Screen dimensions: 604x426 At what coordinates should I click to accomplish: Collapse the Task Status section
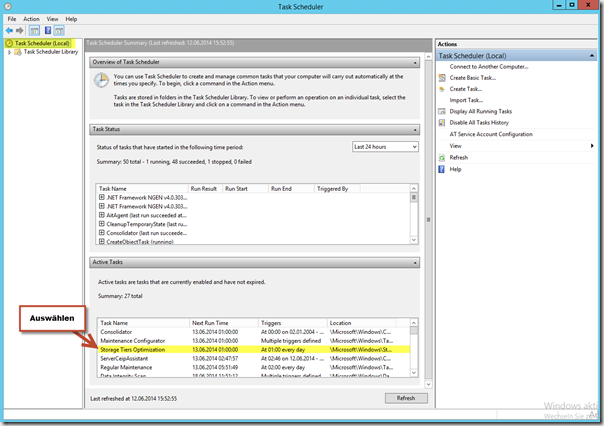(x=415, y=130)
